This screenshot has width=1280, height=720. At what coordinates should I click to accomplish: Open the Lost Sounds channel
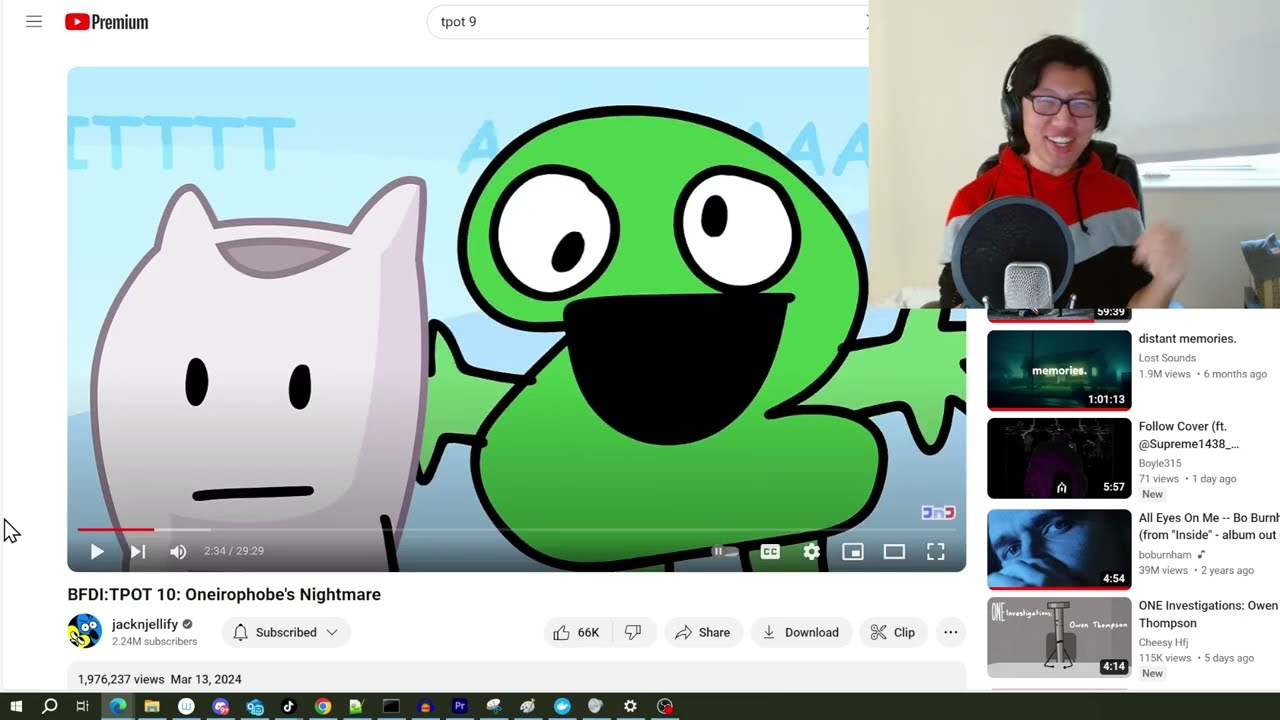click(x=1167, y=358)
